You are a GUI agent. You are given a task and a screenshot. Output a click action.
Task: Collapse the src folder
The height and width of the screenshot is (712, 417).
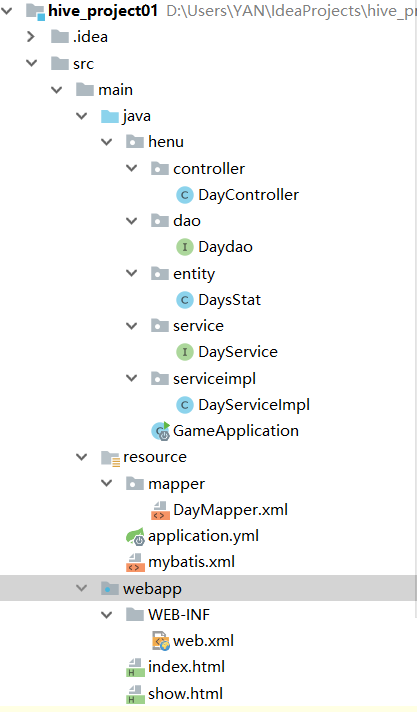coord(31,63)
